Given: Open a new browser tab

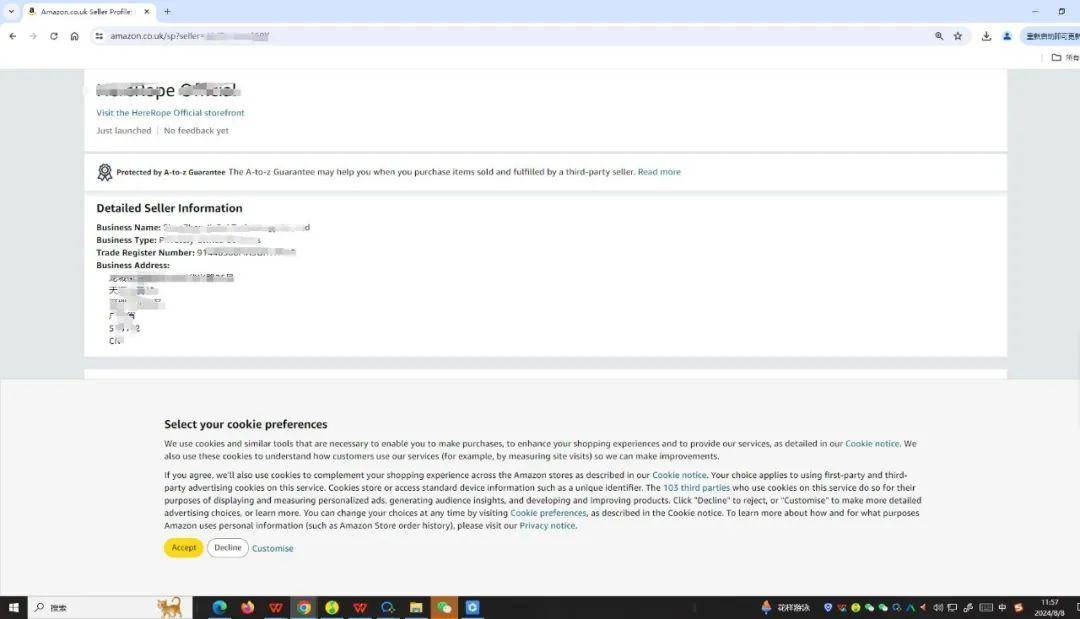Looking at the screenshot, I should 167,12.
